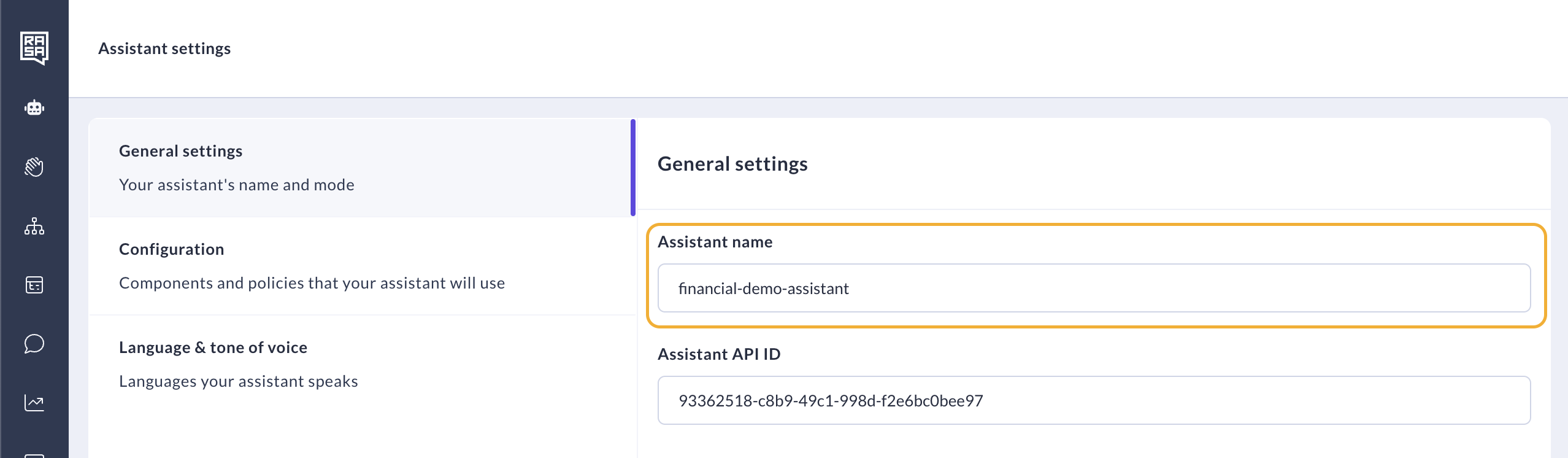Screen dimensions: 1568x458
Task: Click the "Assistant API ID" label
Action: coord(718,354)
